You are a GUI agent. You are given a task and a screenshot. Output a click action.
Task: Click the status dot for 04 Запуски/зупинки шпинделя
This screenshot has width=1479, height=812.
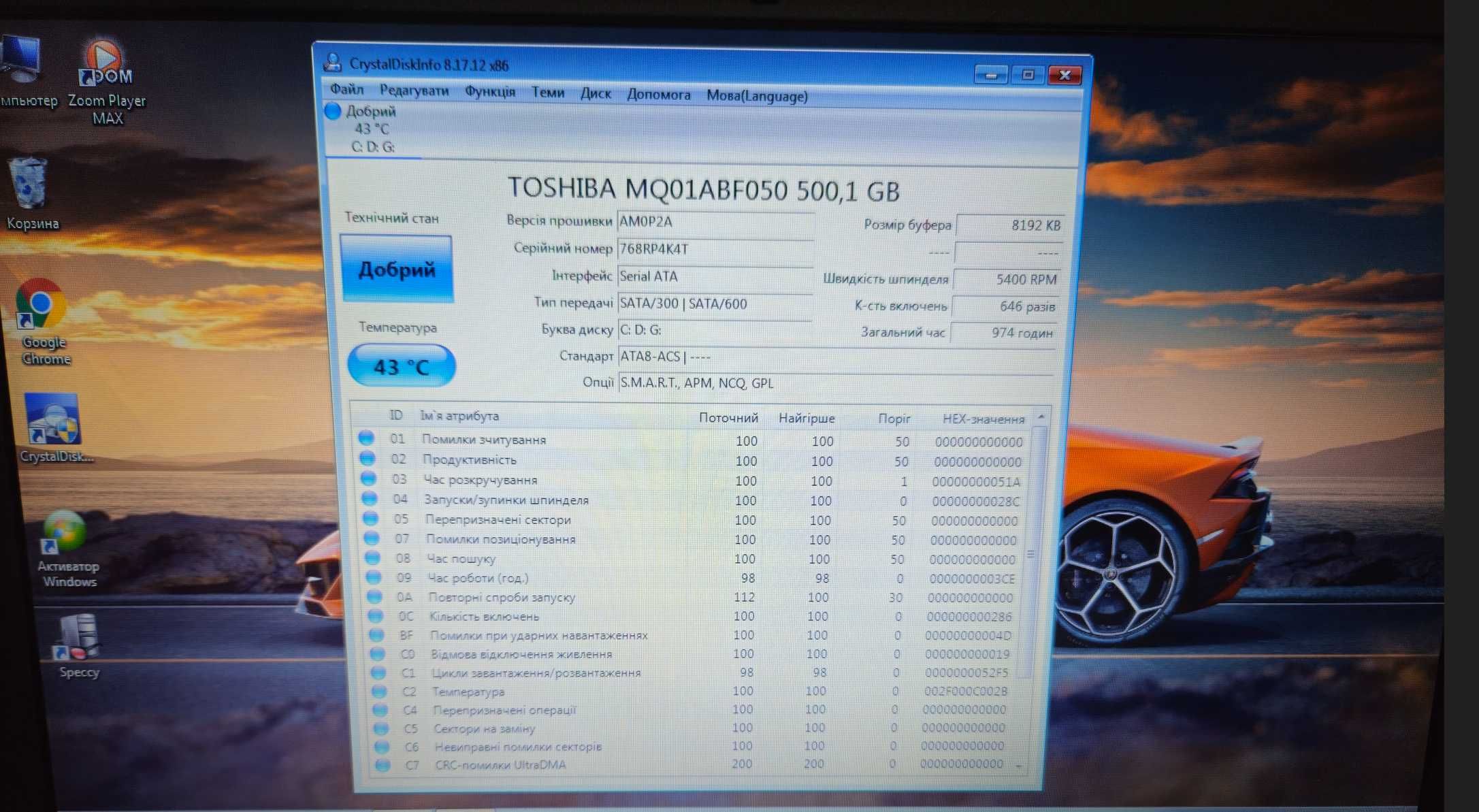[x=370, y=498]
